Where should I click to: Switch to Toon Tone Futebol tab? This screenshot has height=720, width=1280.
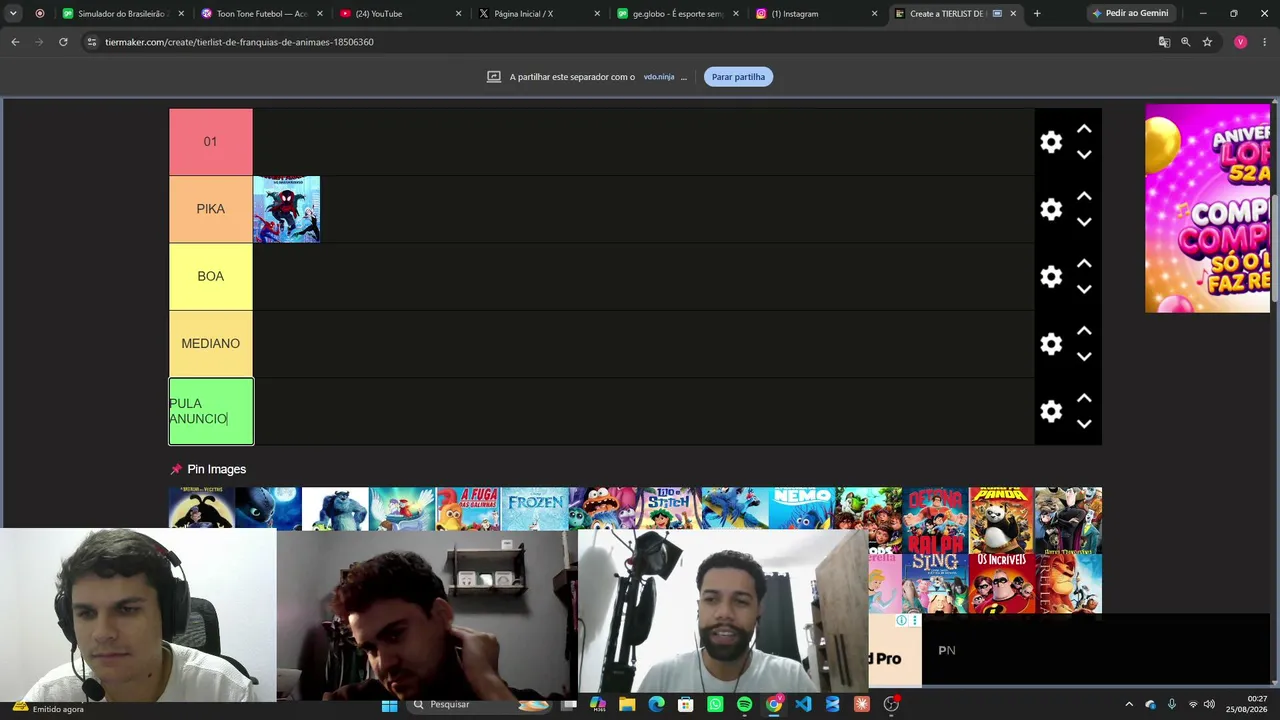(x=262, y=14)
